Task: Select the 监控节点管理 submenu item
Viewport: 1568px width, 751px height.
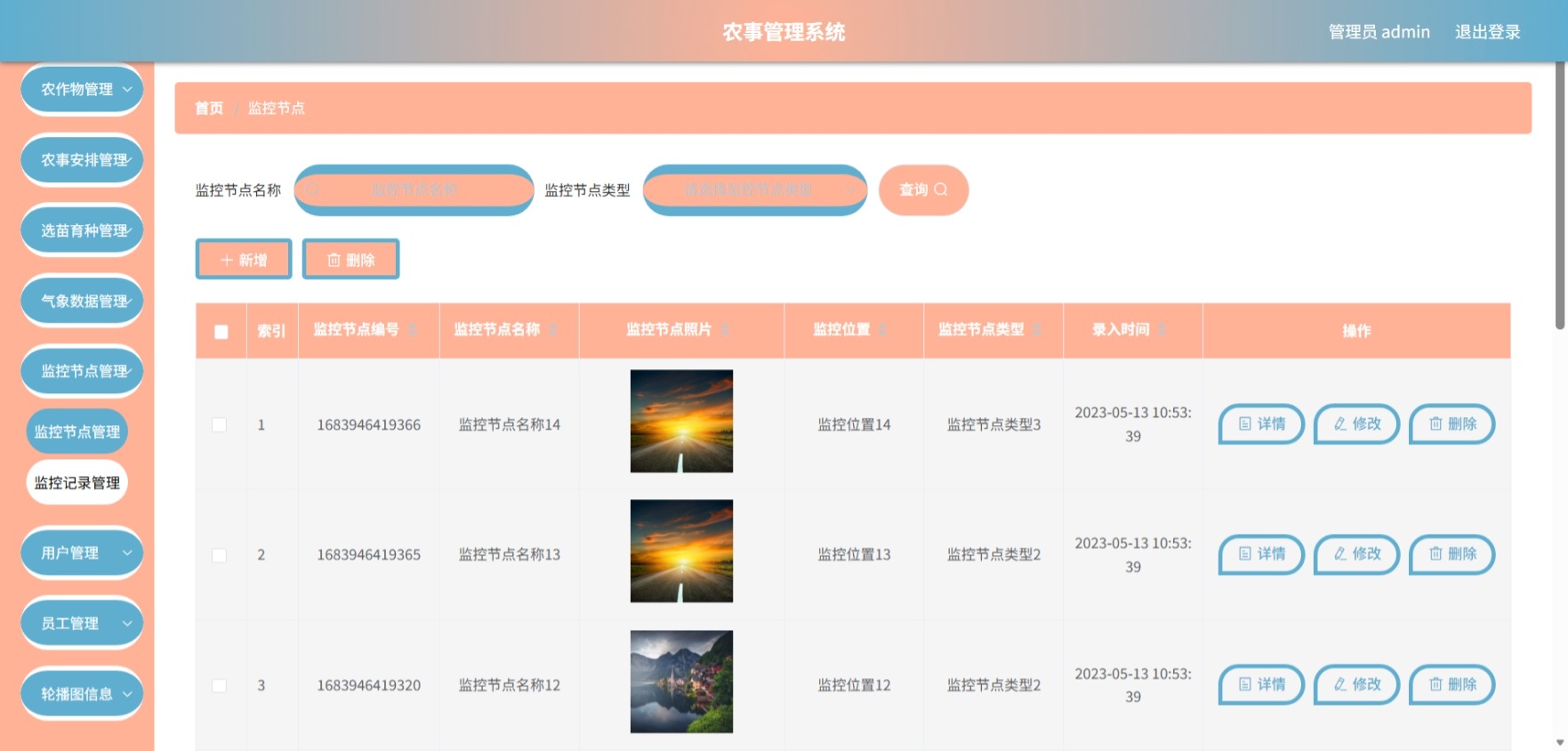Action: (77, 432)
